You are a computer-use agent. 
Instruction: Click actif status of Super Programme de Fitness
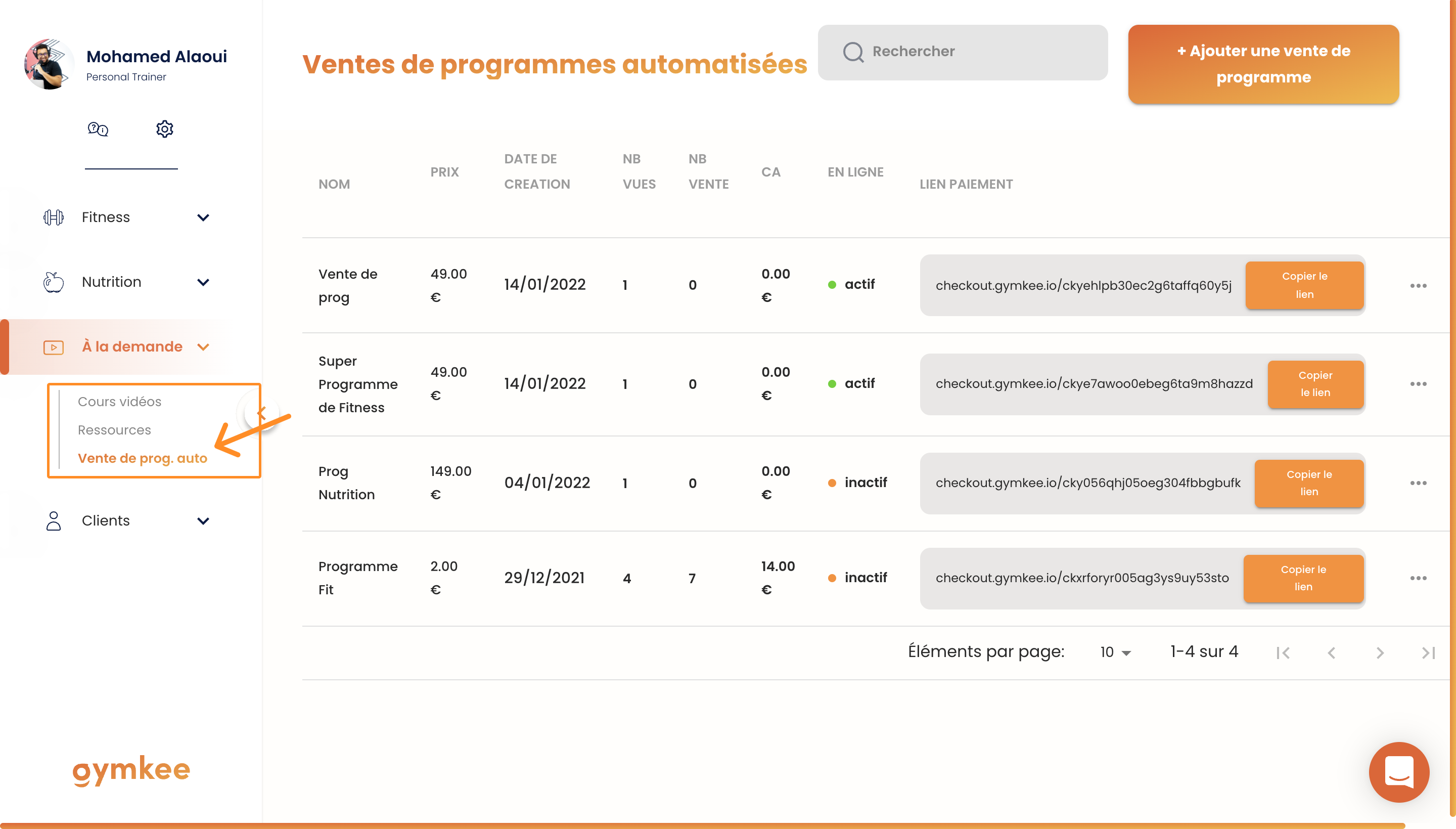851,384
